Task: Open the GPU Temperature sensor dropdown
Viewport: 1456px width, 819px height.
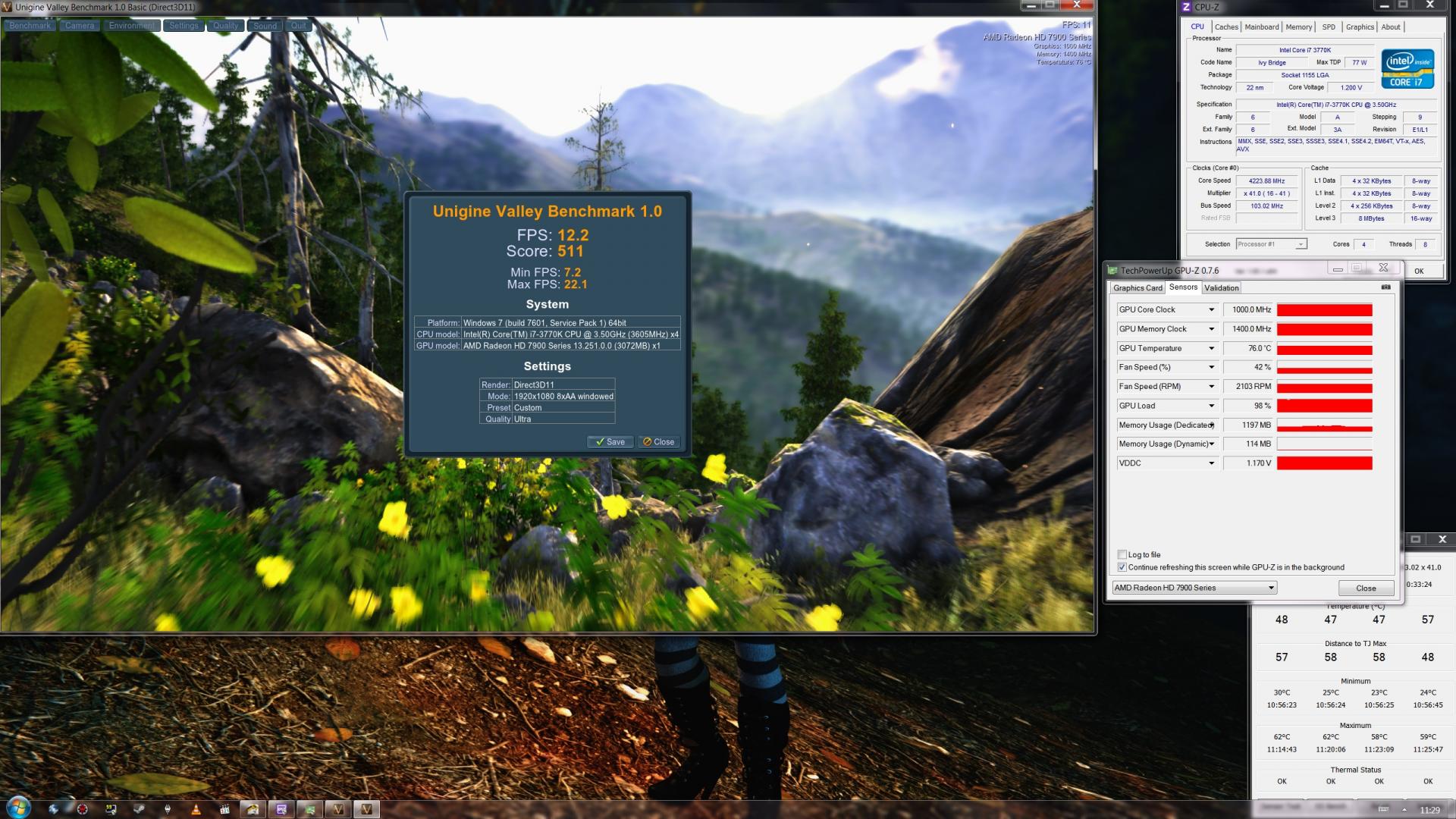Action: [1211, 348]
